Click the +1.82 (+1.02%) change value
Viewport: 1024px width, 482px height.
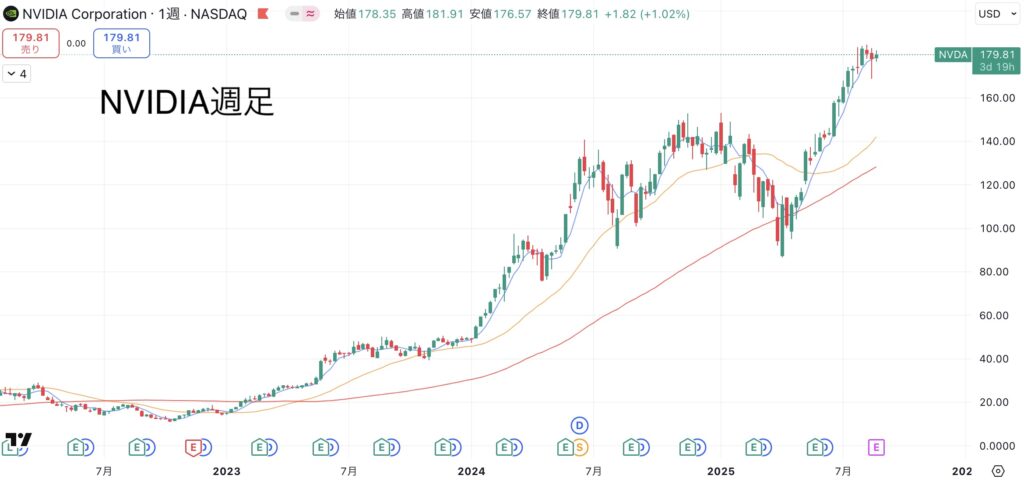[x=647, y=14]
